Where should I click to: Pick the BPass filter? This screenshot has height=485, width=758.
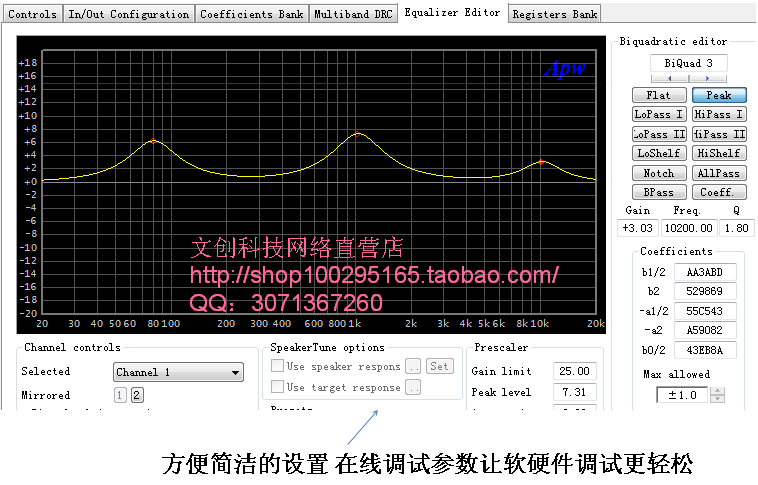point(659,192)
